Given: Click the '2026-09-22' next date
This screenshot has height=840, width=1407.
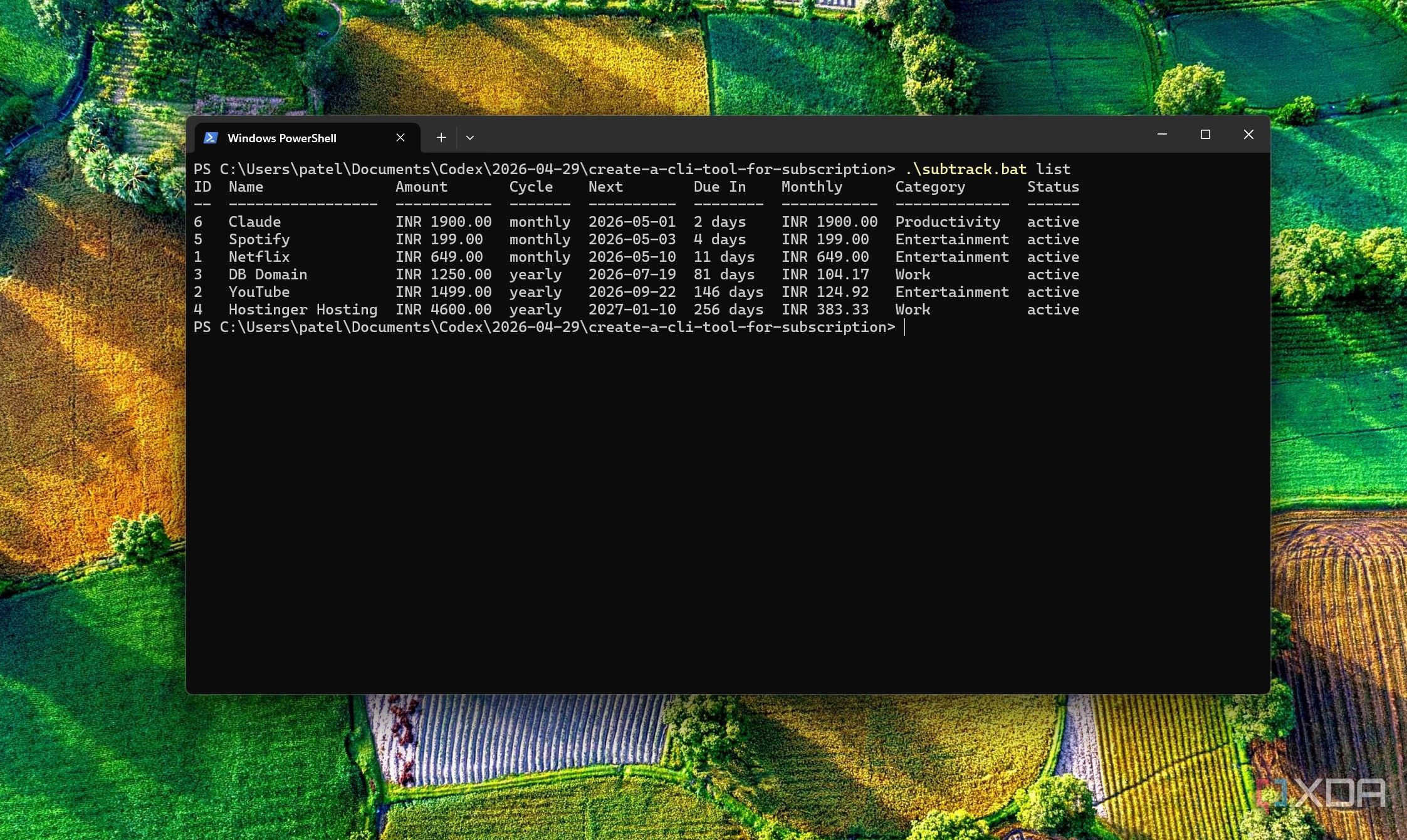Looking at the screenshot, I should (x=632, y=292).
